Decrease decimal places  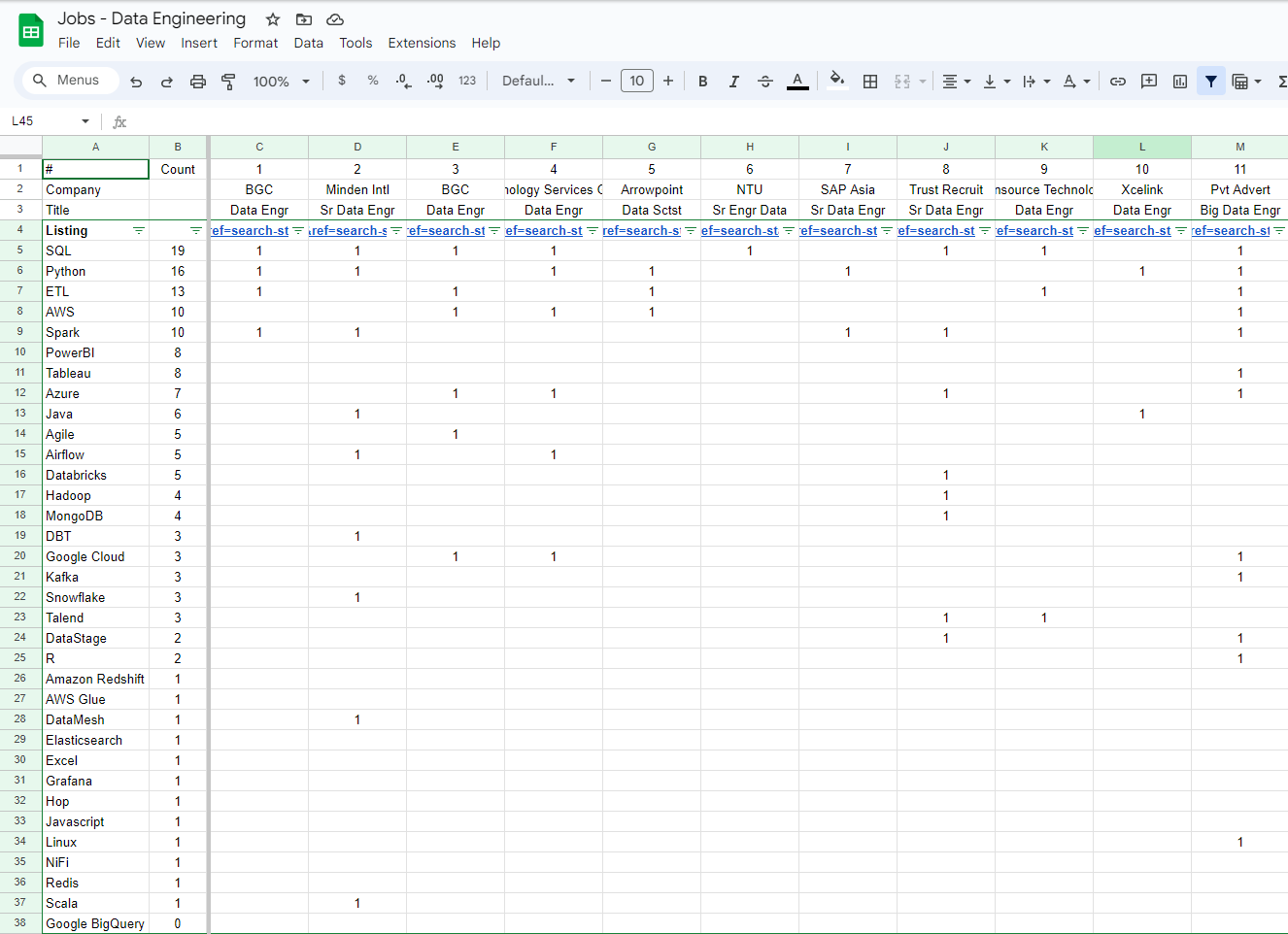pos(403,81)
